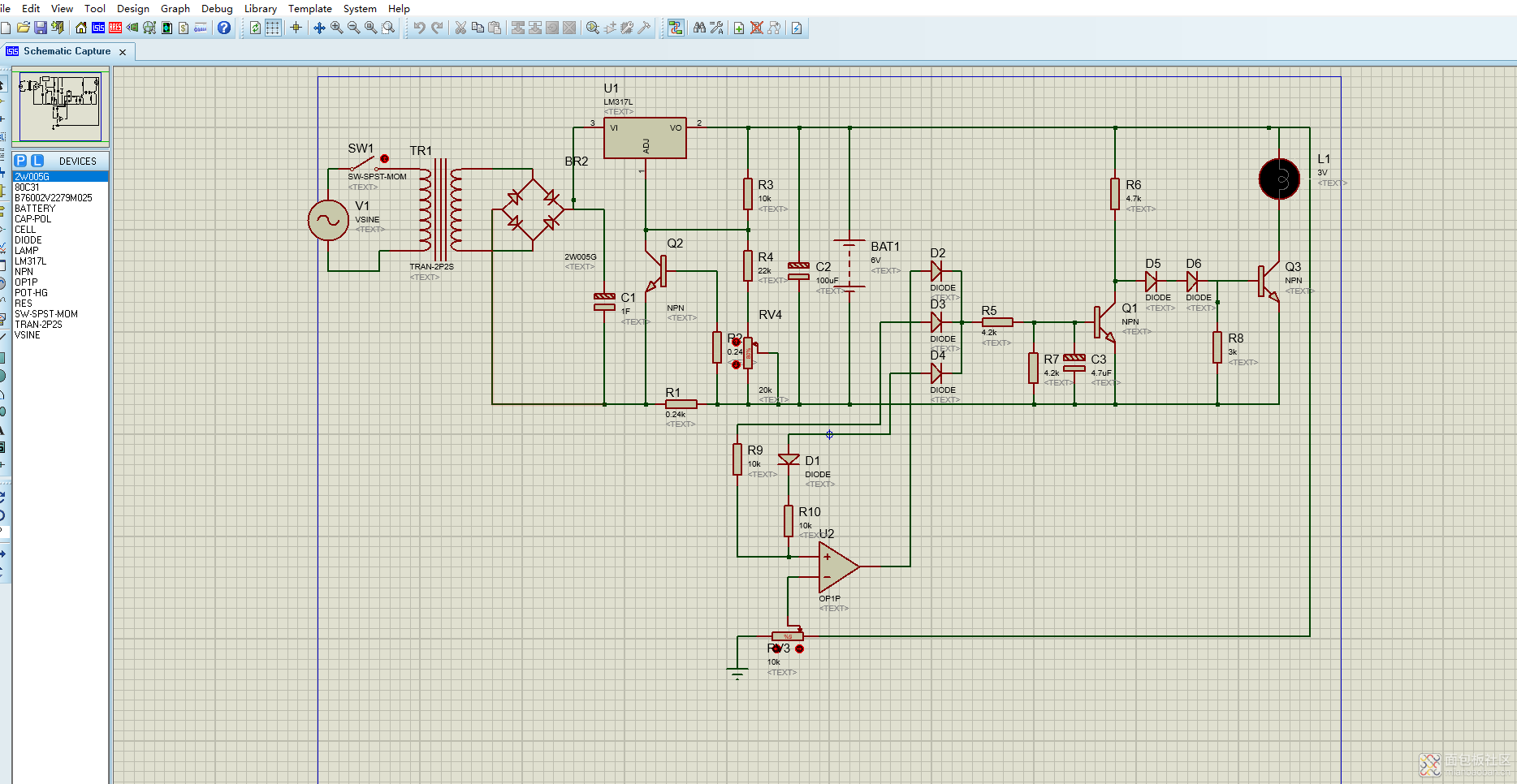The width and height of the screenshot is (1517, 784).
Task: Click the Decompose hammer icon
Action: tap(644, 28)
